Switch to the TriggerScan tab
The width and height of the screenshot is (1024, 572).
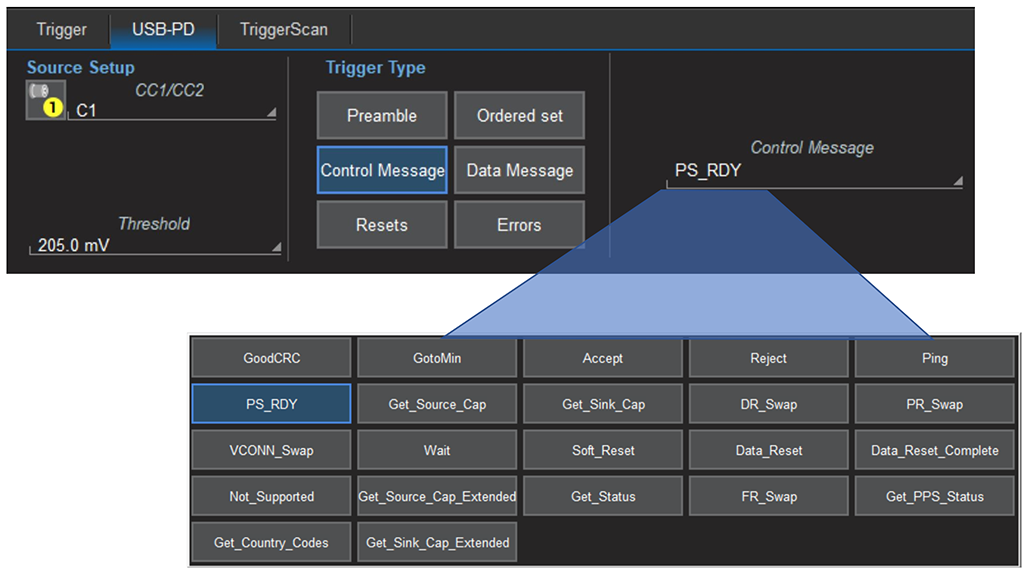[x=283, y=29]
